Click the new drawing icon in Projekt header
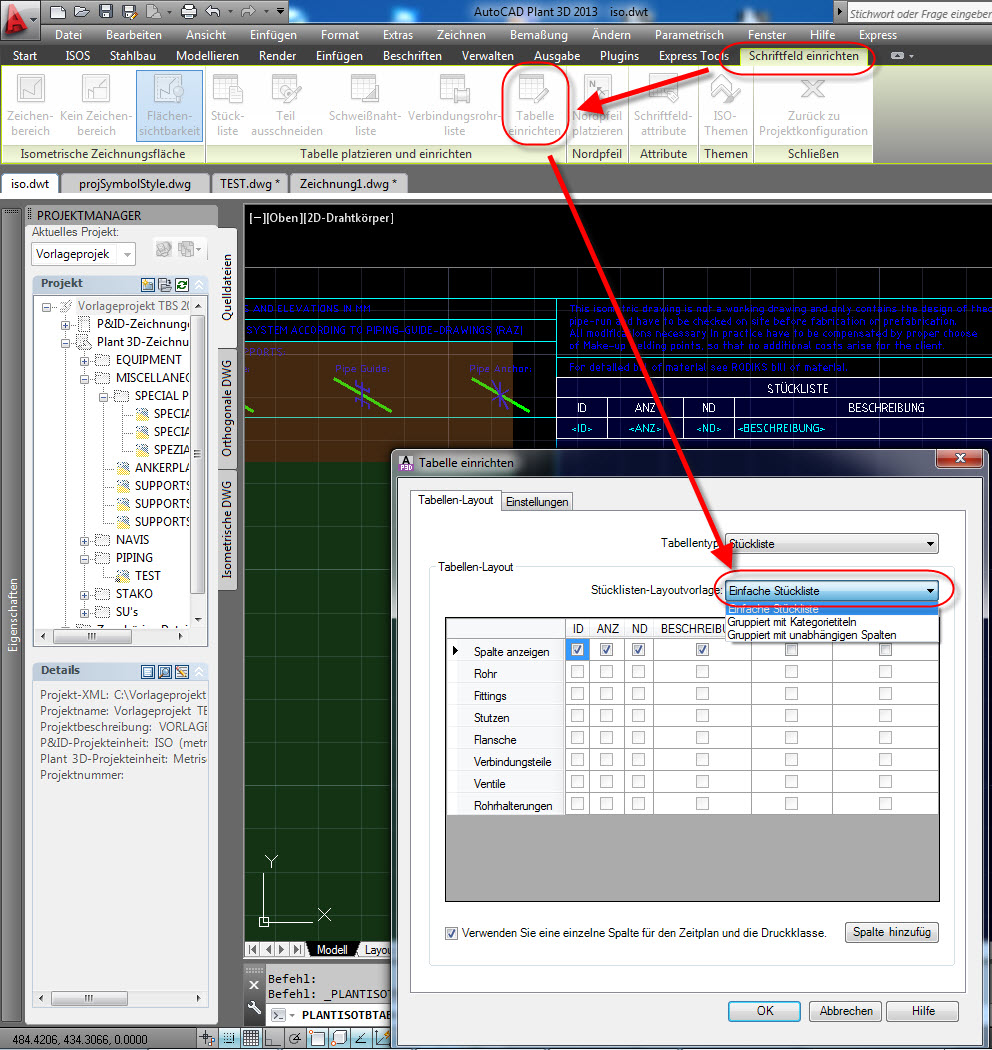This screenshot has width=992, height=1050. 148,285
